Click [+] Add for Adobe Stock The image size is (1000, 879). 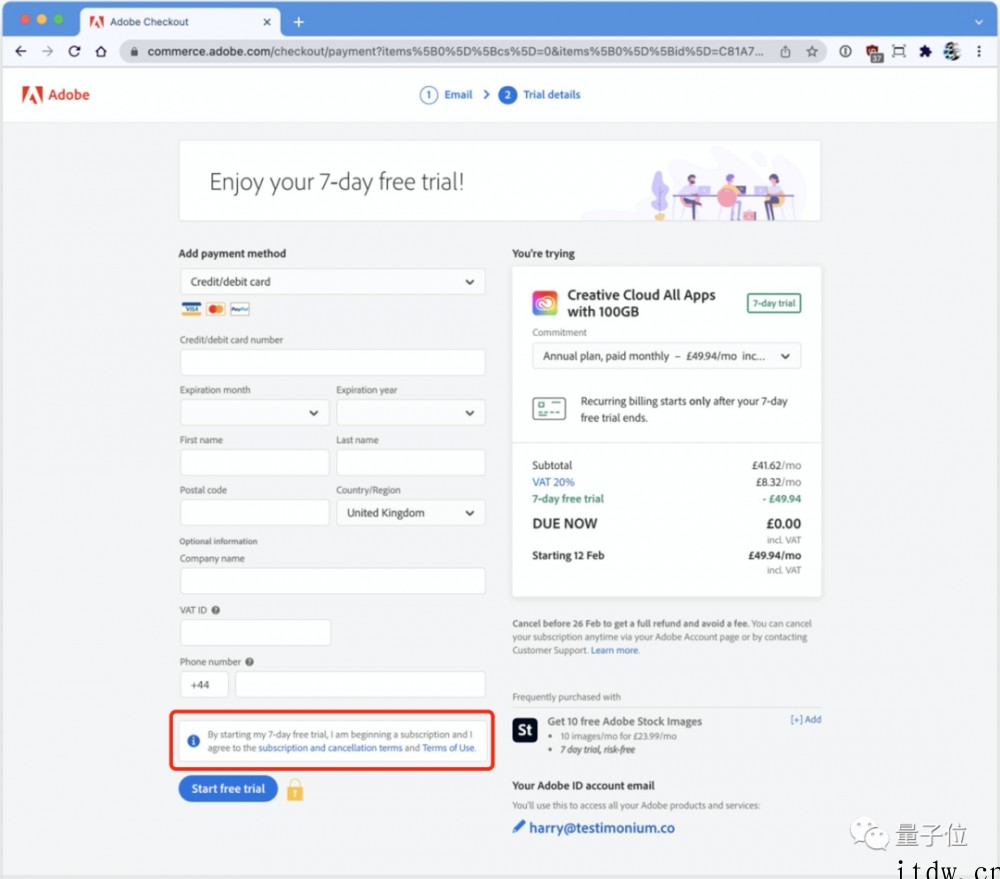[805, 720]
